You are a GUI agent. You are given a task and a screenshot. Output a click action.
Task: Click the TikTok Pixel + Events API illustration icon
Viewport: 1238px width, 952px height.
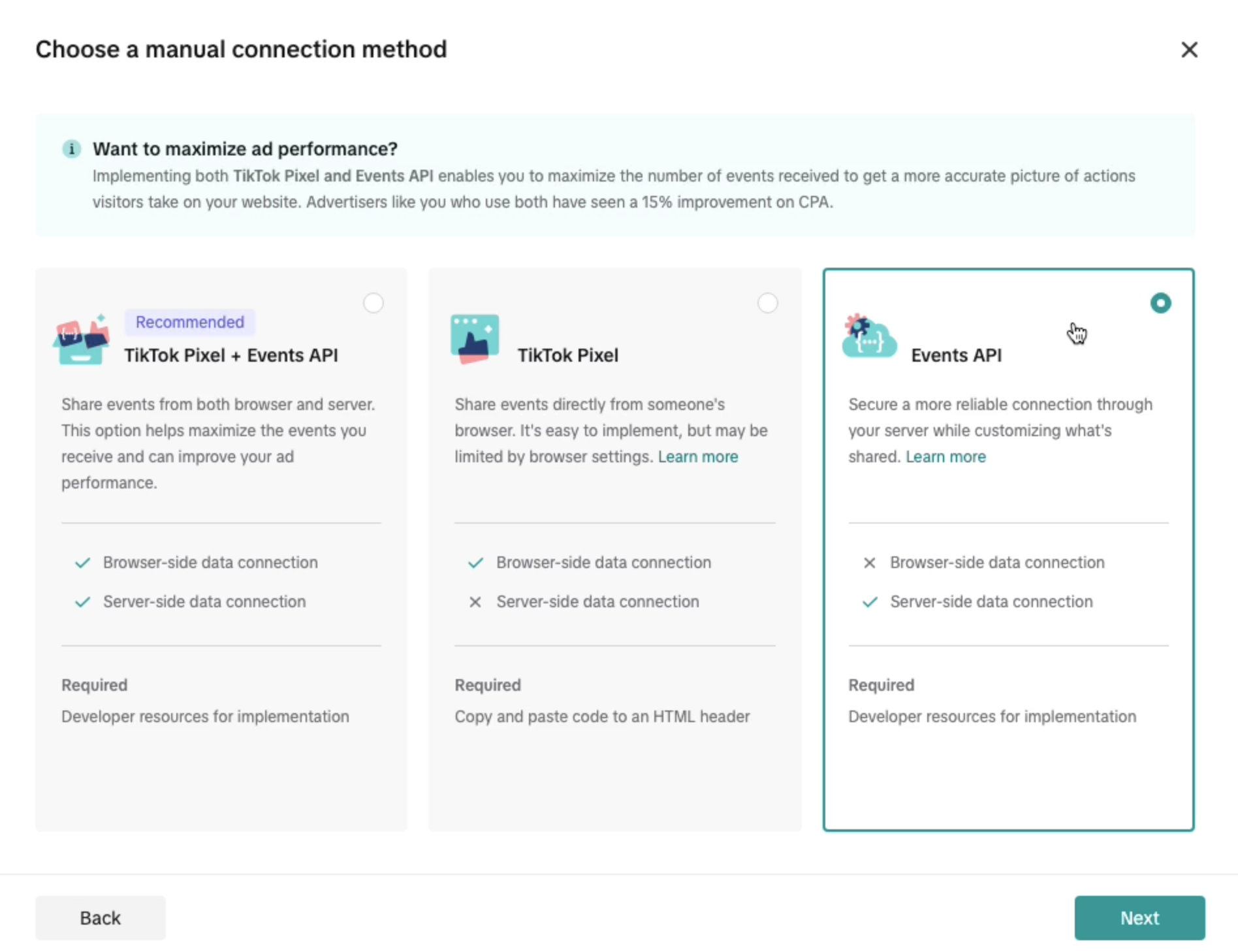click(x=81, y=339)
